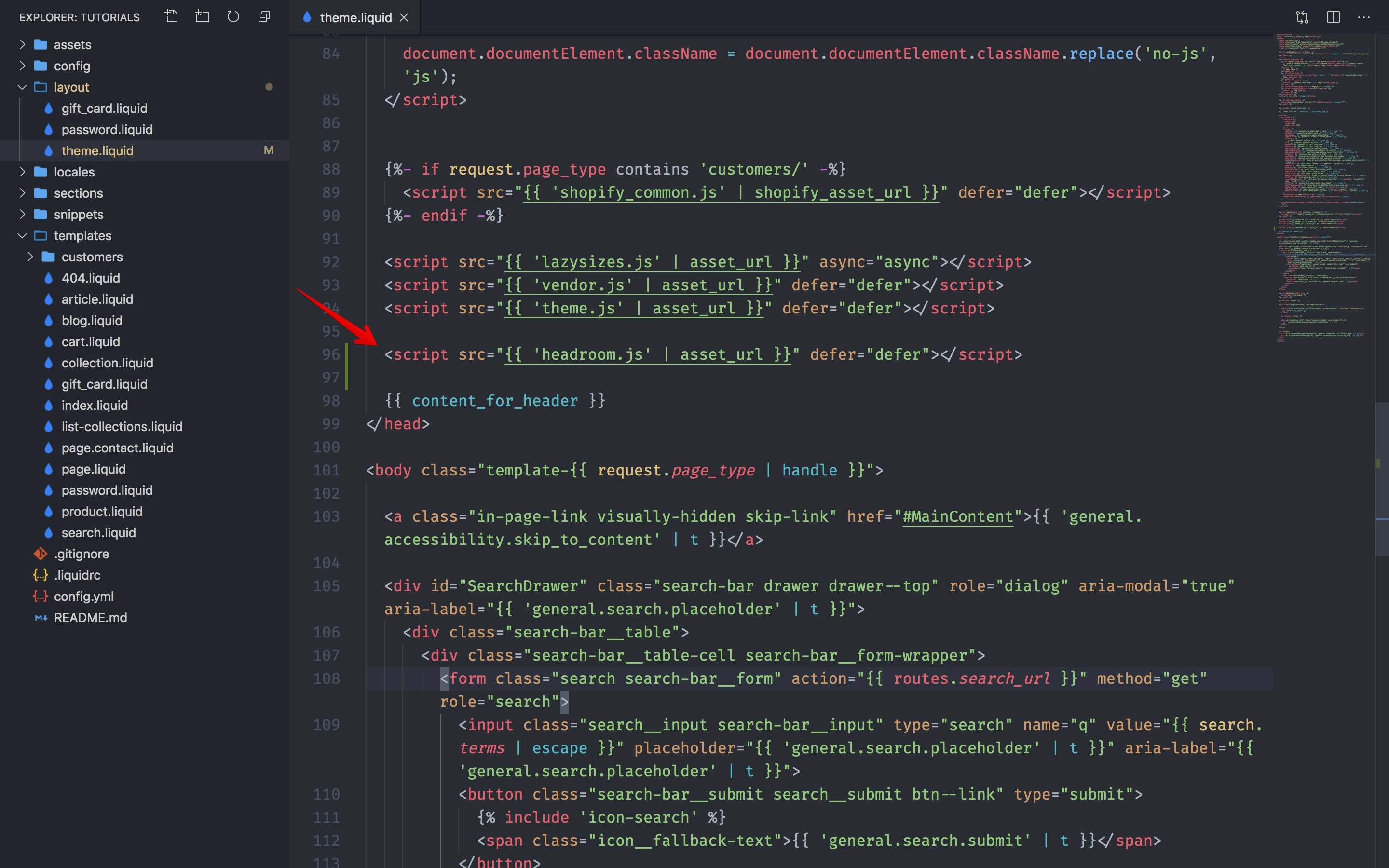Click the 'vendor.js' asset_url link

point(638,285)
